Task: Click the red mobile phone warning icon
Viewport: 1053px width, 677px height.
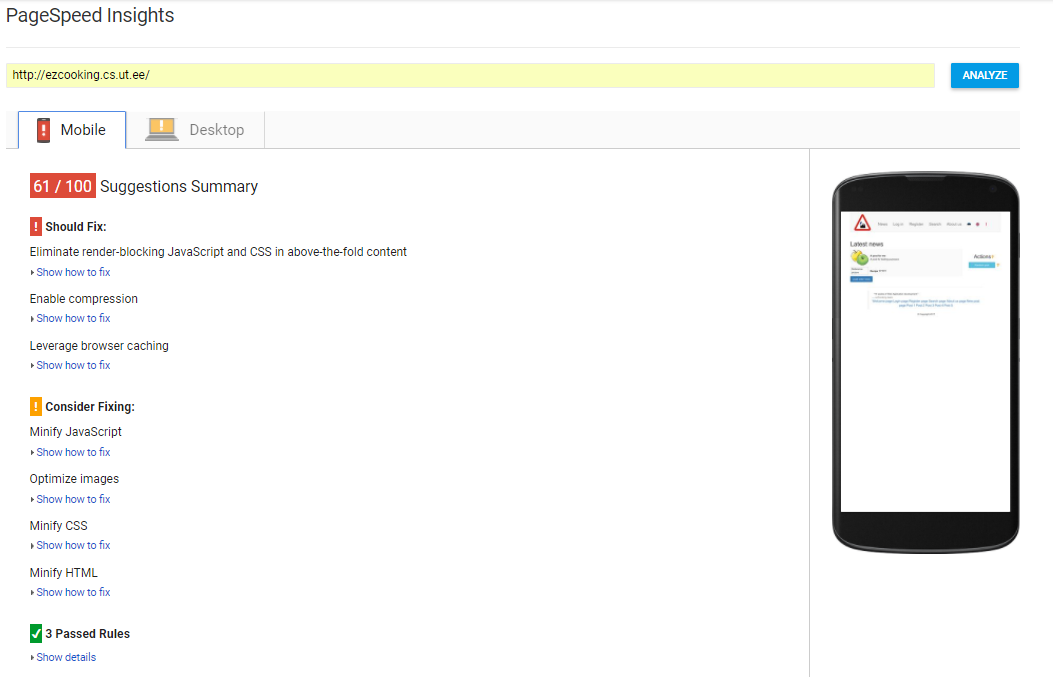Action: pos(43,130)
